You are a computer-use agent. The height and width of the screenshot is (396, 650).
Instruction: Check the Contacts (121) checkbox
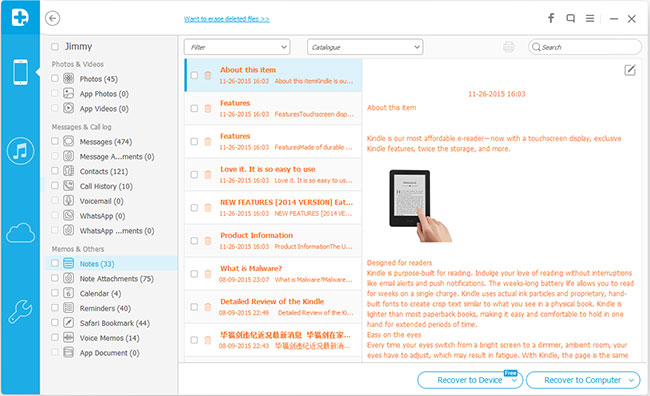tap(55, 171)
